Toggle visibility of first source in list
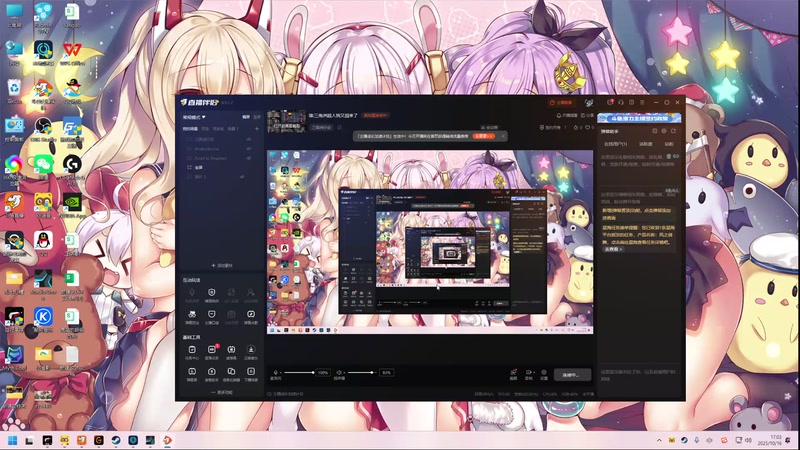 pyautogui.click(x=249, y=139)
